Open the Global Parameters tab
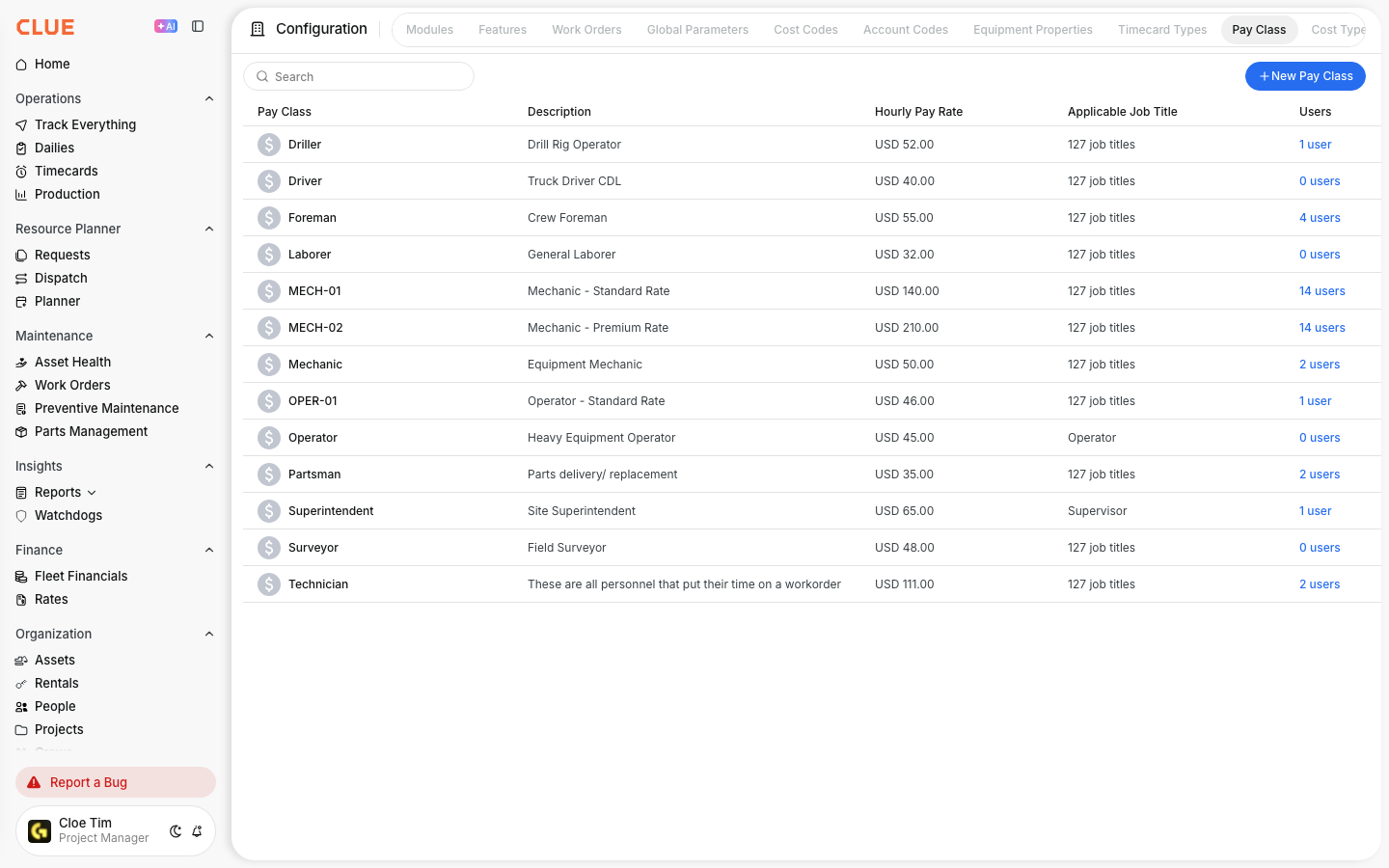Viewport: 1389px width, 868px height. coord(697,30)
